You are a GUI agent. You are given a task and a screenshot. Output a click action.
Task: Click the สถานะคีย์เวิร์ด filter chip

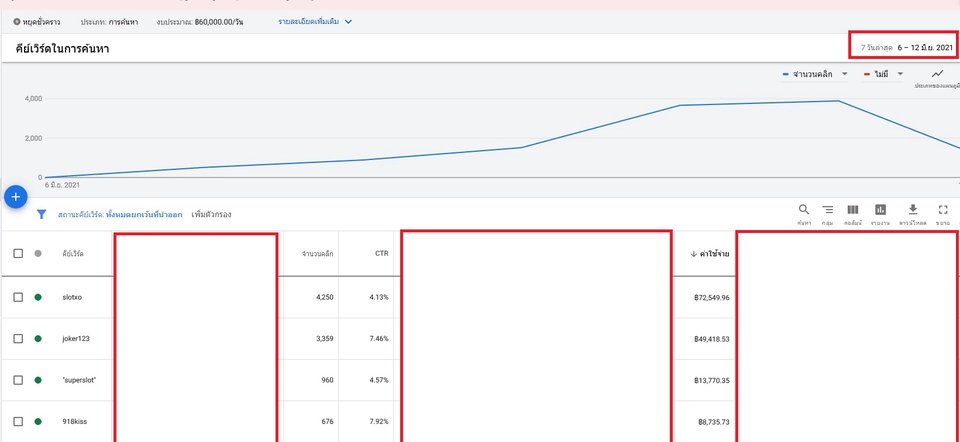pyautogui.click(x=120, y=215)
